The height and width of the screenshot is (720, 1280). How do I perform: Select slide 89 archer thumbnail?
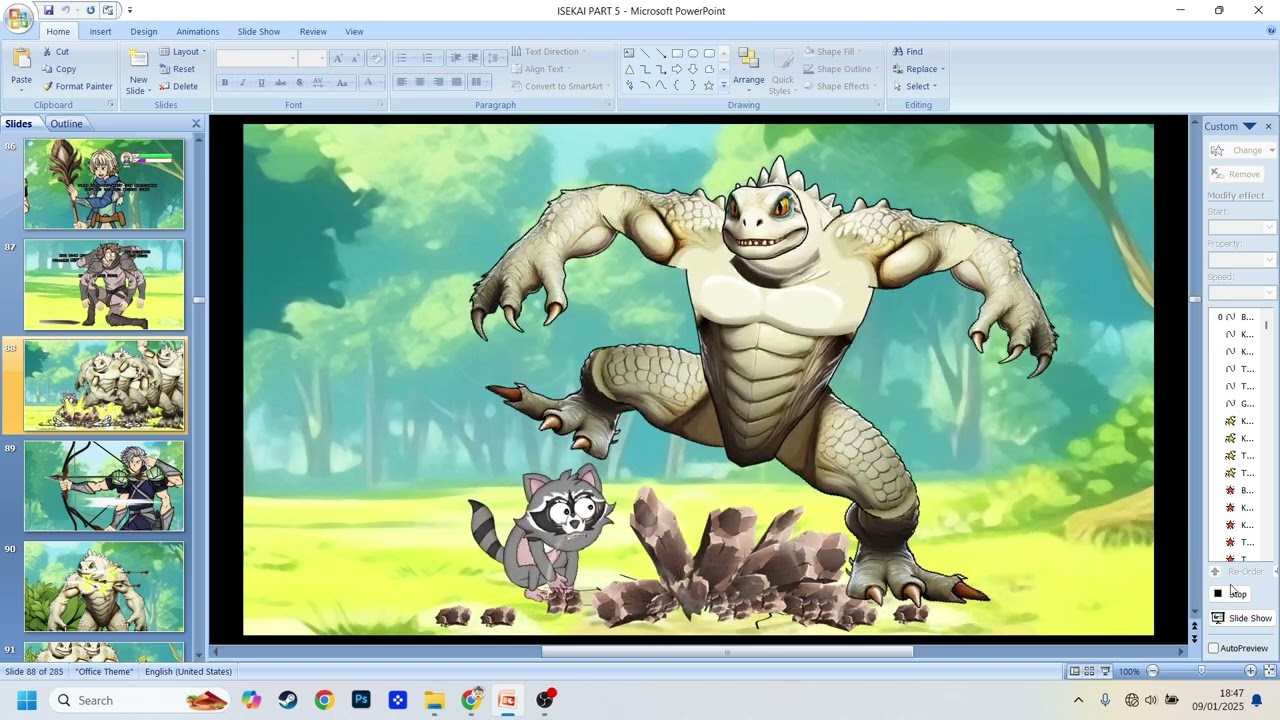point(104,486)
